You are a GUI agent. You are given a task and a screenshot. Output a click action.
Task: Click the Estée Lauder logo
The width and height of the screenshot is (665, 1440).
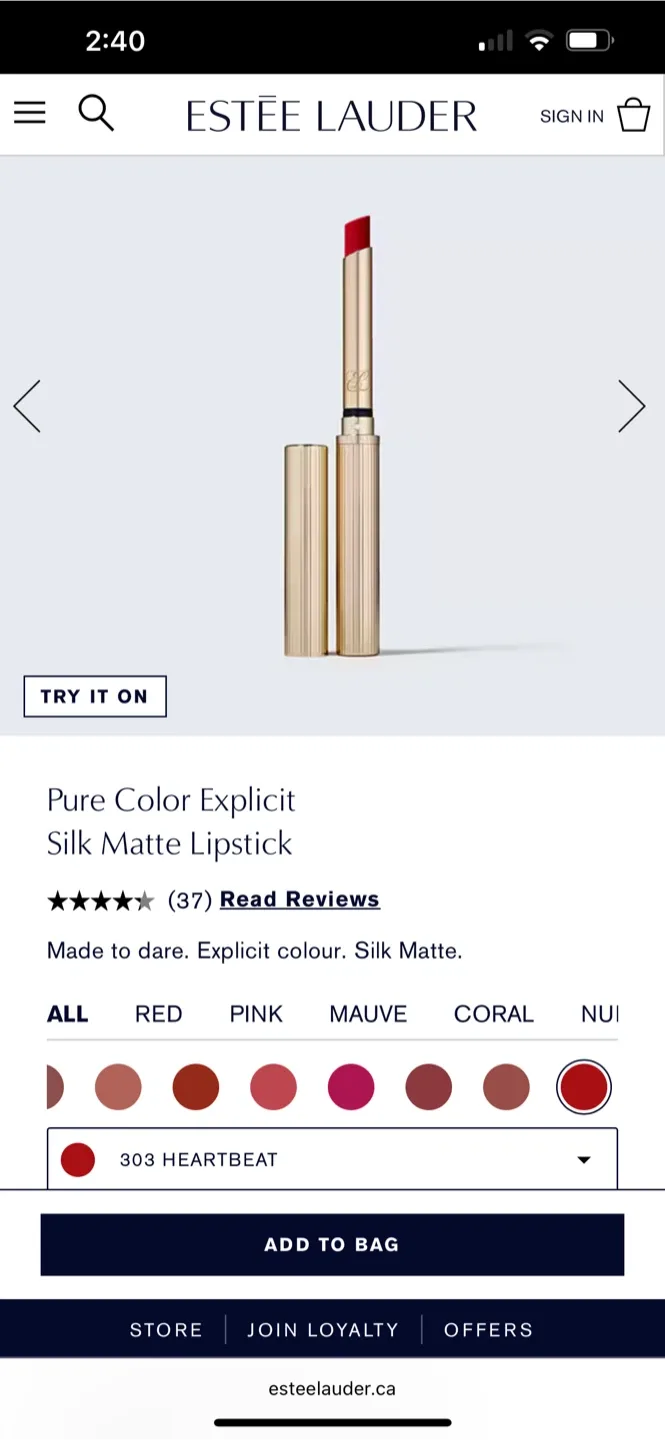tap(331, 113)
